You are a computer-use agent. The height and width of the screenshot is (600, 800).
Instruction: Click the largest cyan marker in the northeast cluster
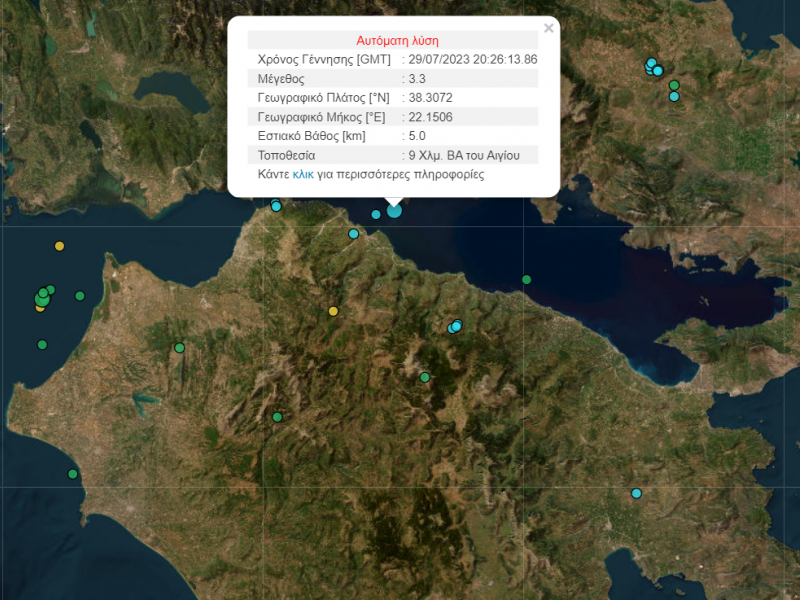coord(657,70)
